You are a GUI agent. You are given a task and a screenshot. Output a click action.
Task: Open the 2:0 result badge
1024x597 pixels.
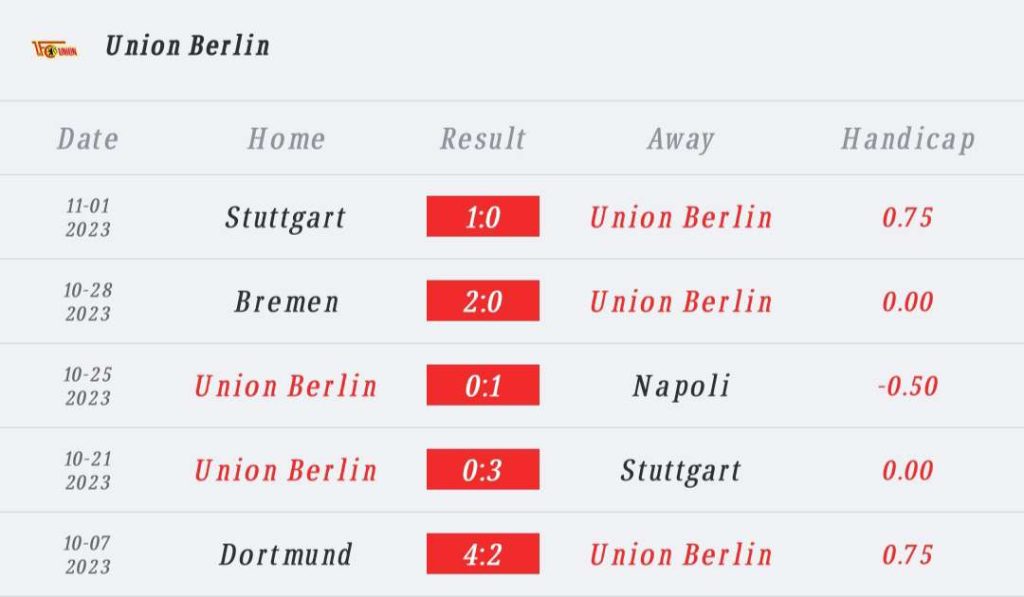click(x=483, y=301)
